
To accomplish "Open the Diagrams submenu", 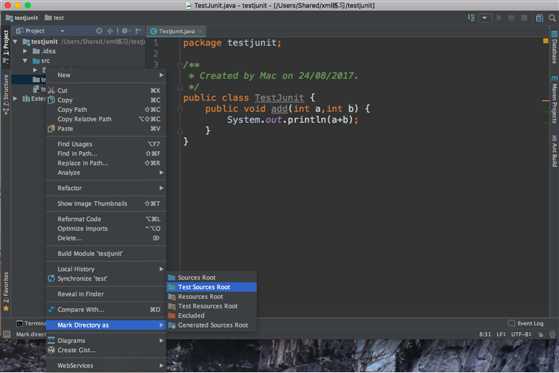I will tap(107, 341).
